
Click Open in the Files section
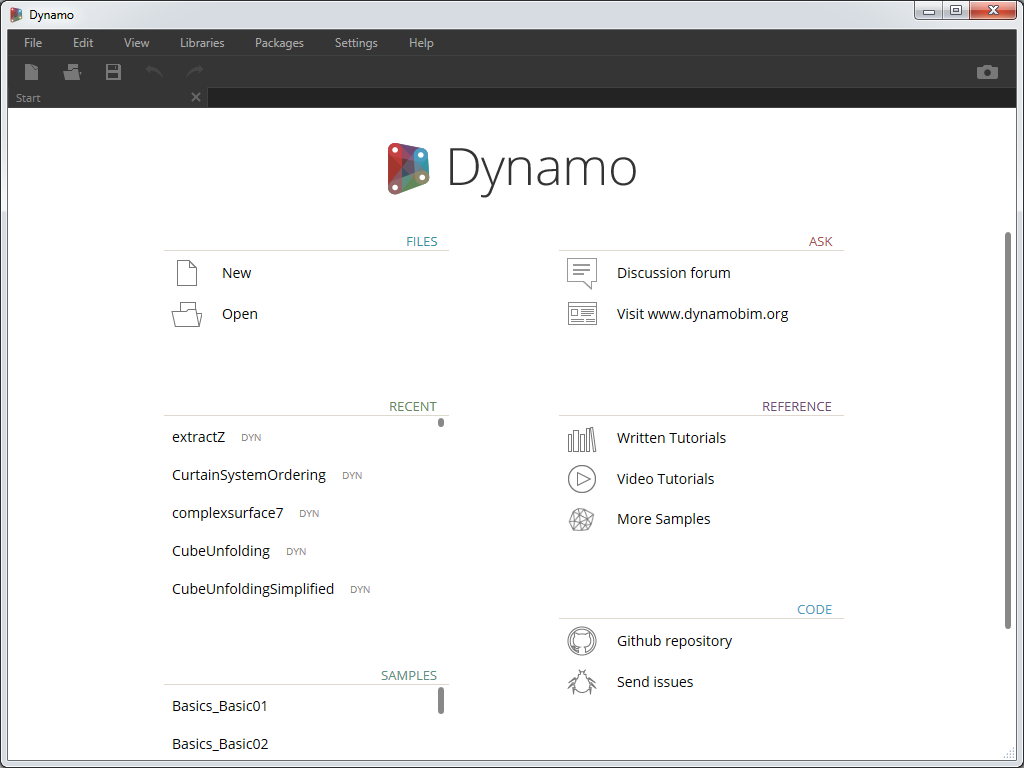click(240, 314)
